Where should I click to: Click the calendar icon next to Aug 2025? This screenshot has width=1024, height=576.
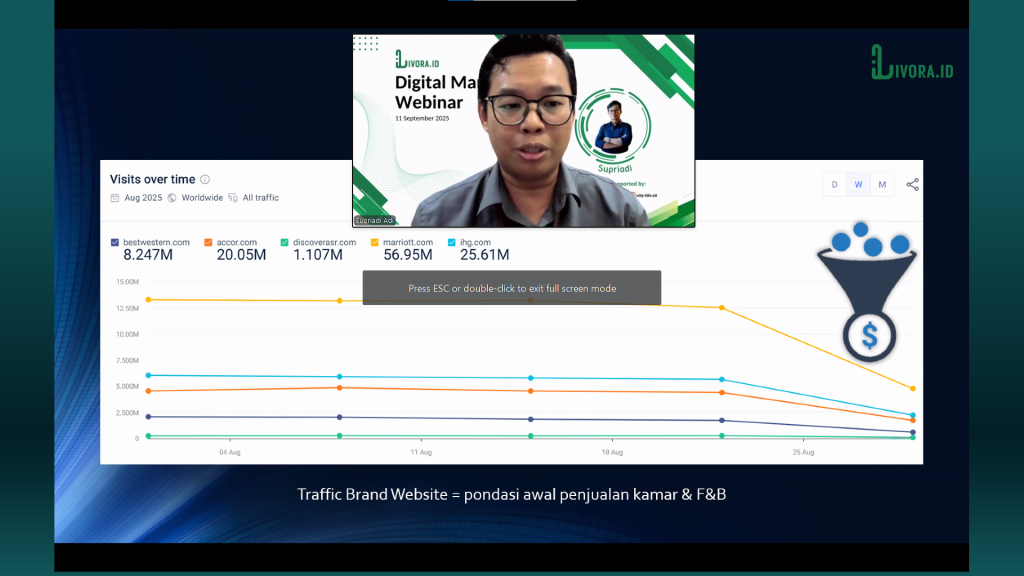point(115,198)
